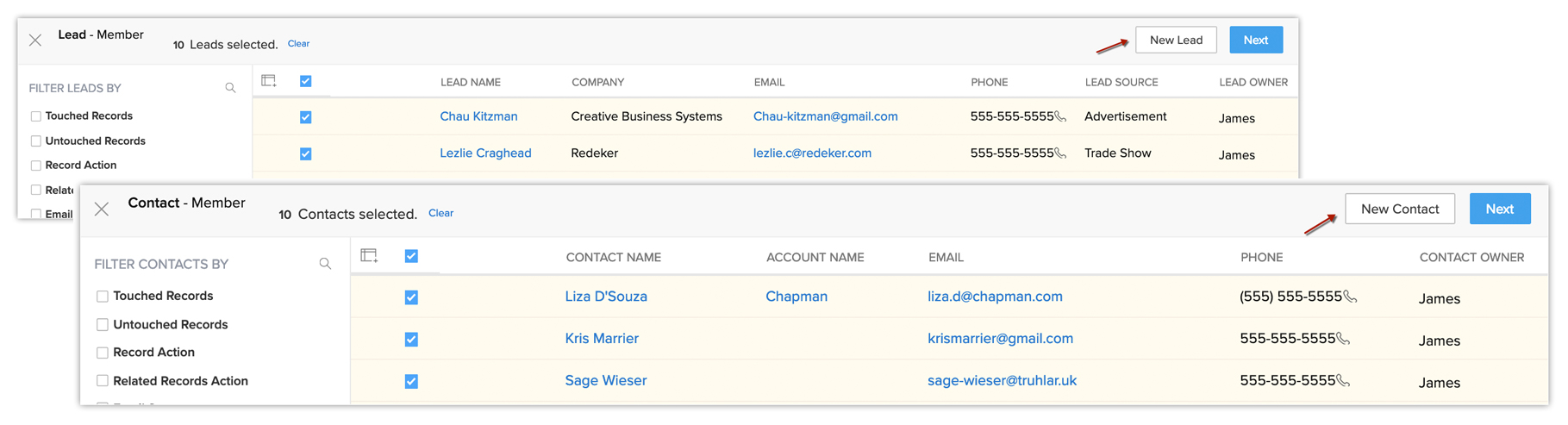Sort by Contact Name column header
1568x425 pixels.
pos(613,257)
